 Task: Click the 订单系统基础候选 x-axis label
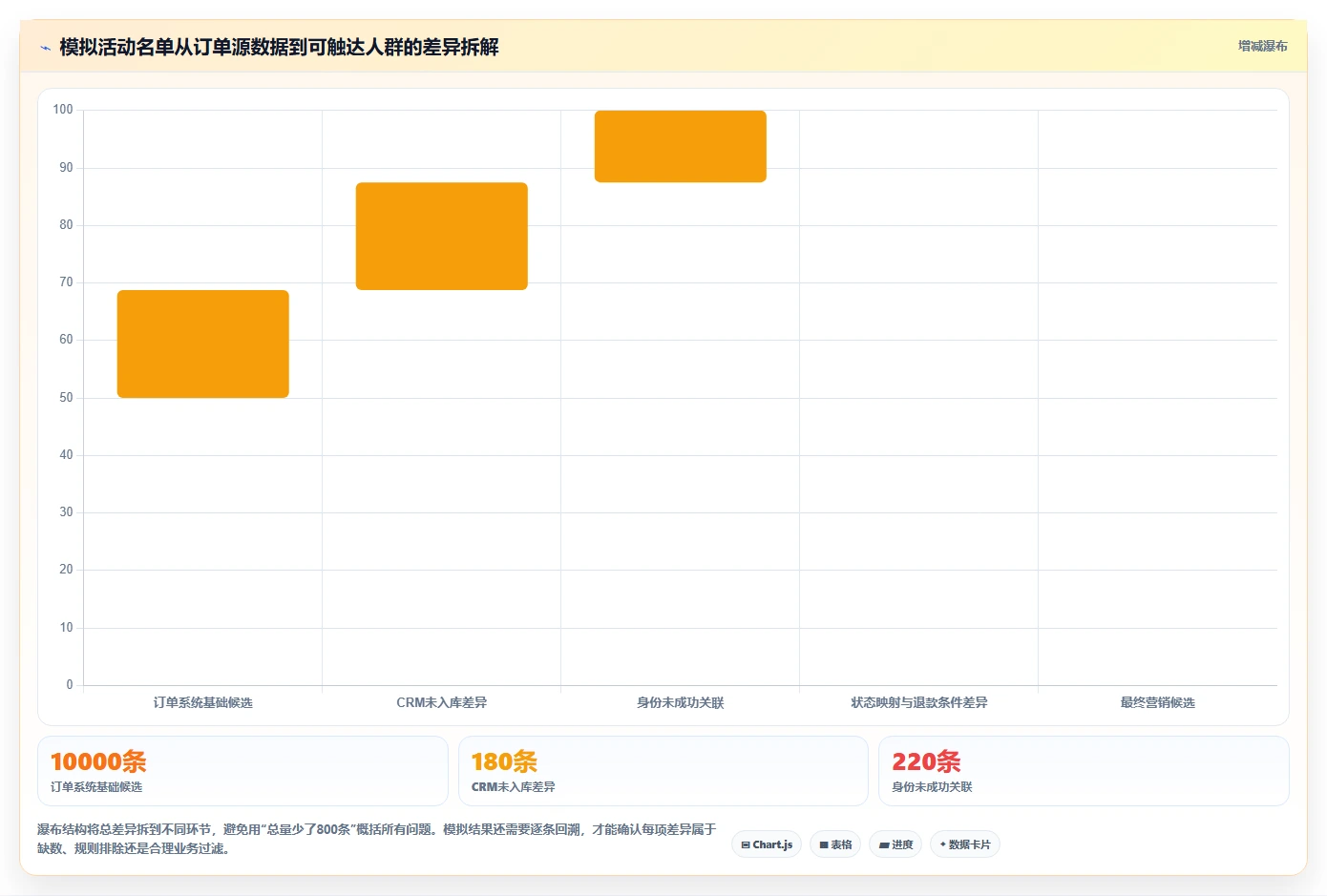click(x=203, y=702)
